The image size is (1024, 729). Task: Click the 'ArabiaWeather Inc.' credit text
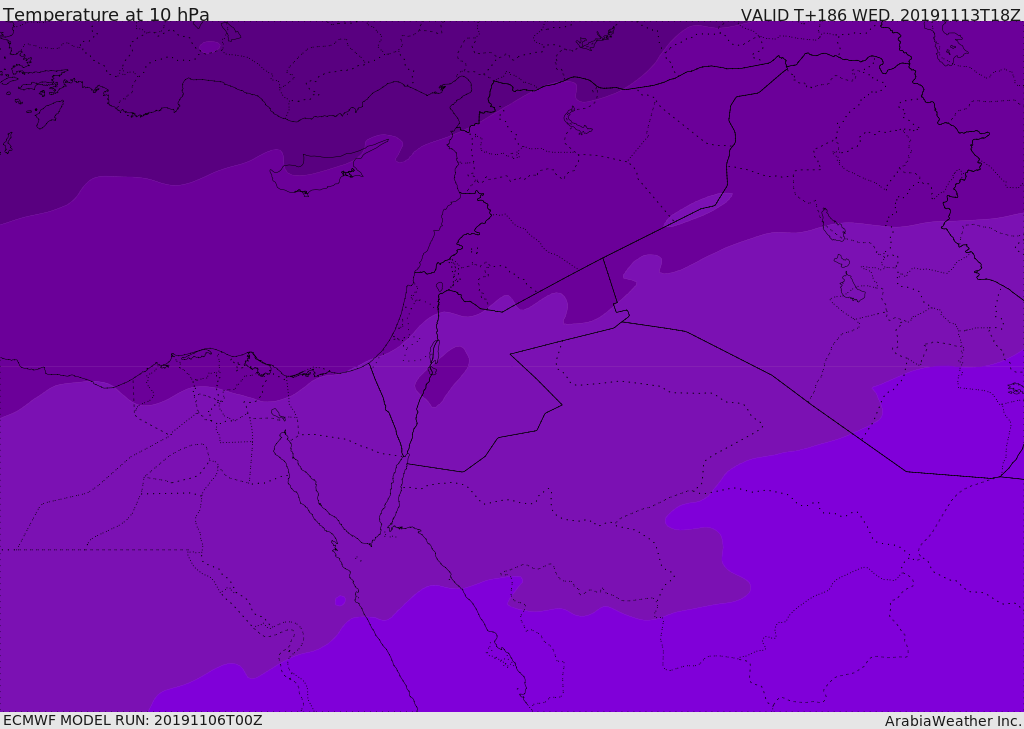pyautogui.click(x=953, y=721)
